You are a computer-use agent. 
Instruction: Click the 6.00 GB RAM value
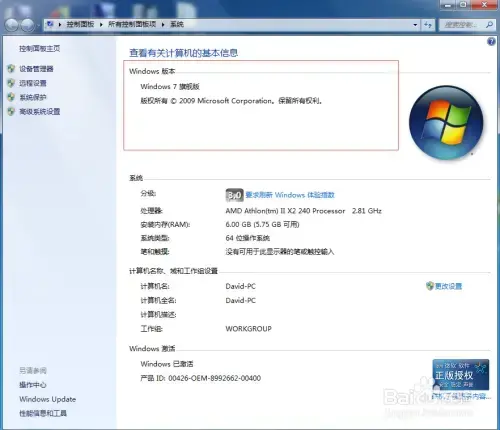(262, 224)
